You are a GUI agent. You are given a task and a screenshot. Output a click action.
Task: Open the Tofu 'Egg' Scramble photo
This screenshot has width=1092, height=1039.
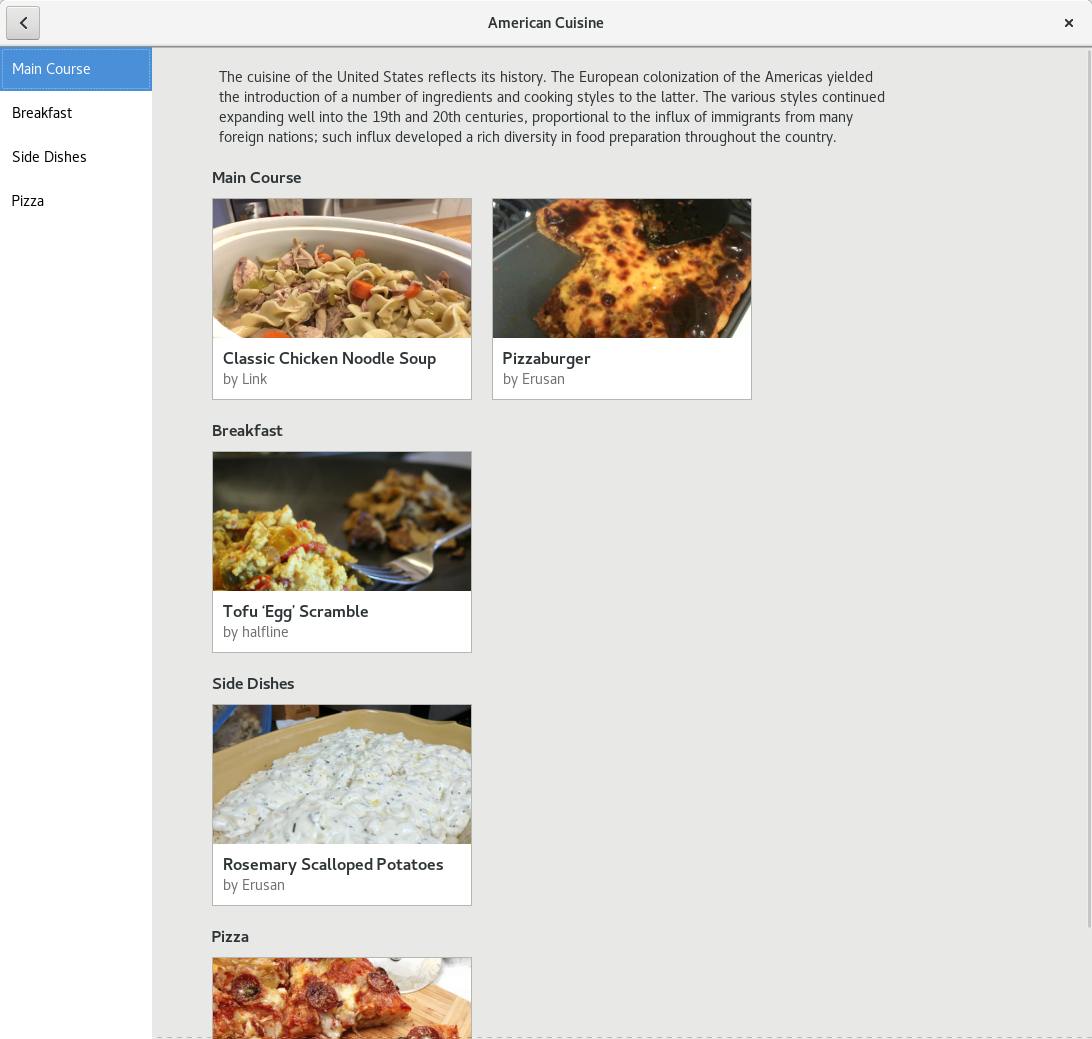[x=342, y=521]
